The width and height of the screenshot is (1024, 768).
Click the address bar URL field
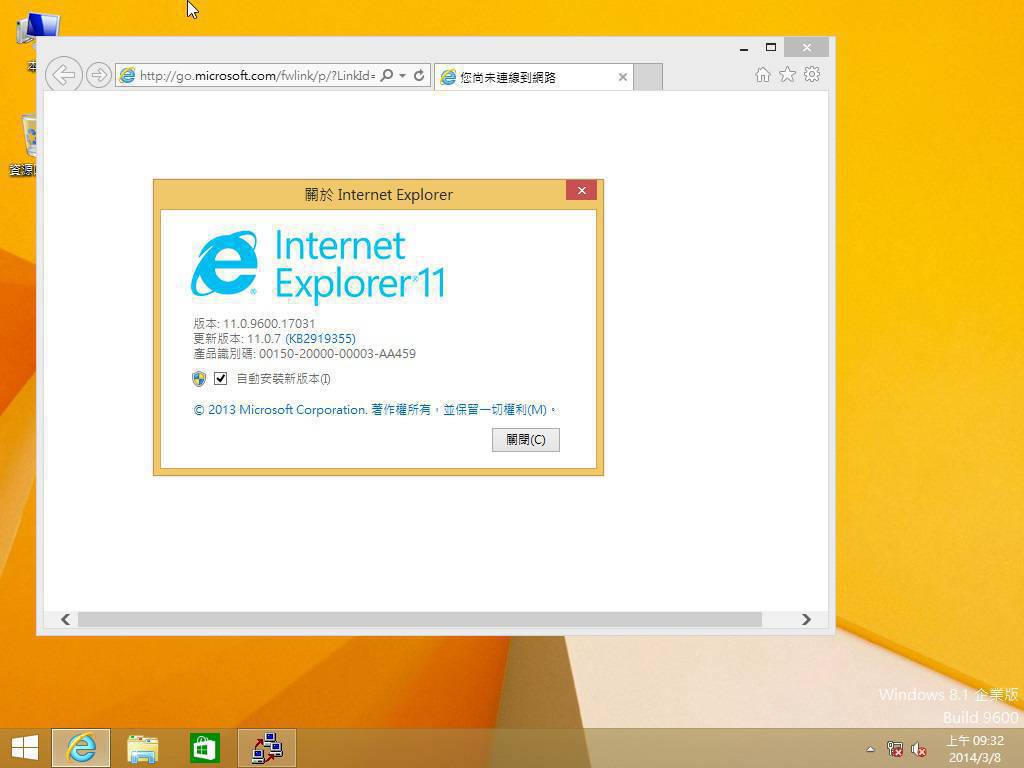pyautogui.click(x=257, y=75)
